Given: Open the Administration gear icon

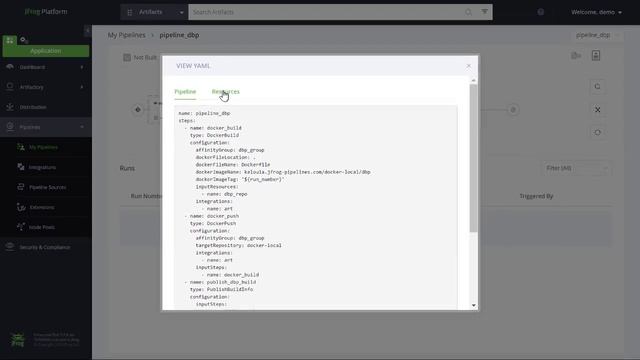Looking at the screenshot, I should 24,40.
